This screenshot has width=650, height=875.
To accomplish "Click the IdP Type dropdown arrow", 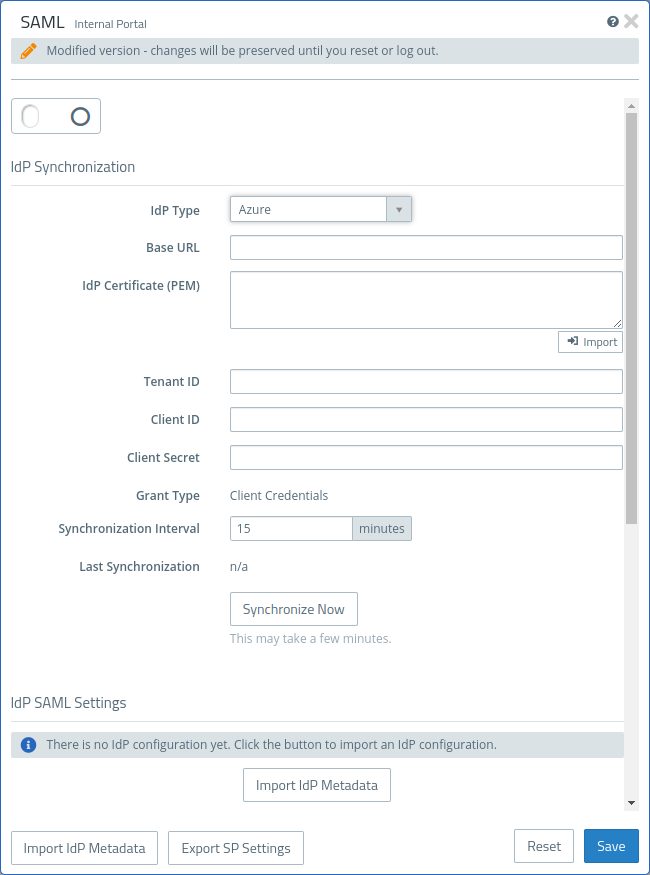I will coord(399,209).
